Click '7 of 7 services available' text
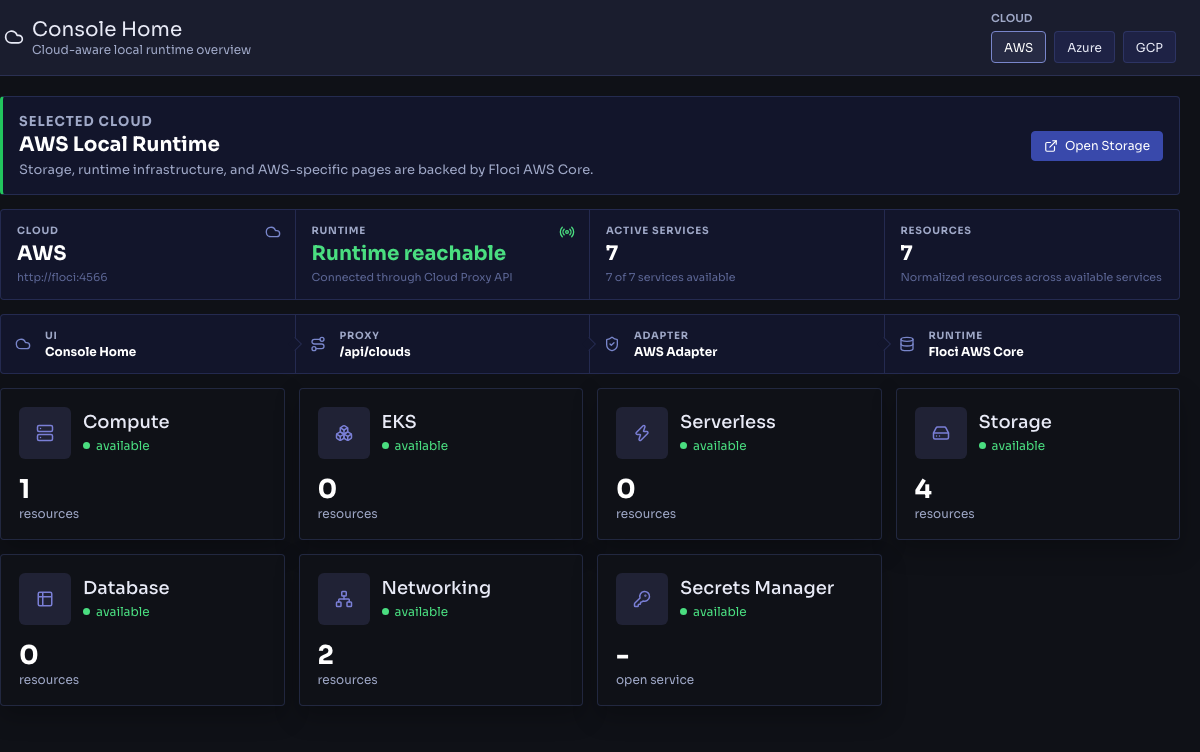The image size is (1200, 752). (x=670, y=277)
